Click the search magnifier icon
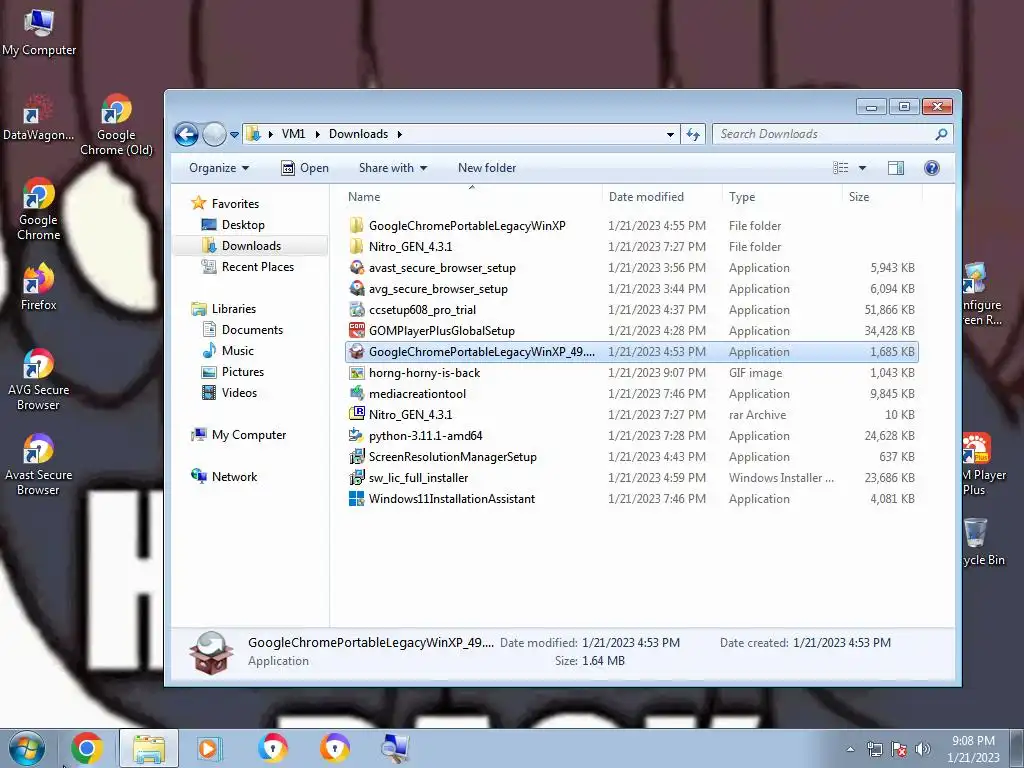The height and width of the screenshot is (768, 1024). (x=941, y=134)
